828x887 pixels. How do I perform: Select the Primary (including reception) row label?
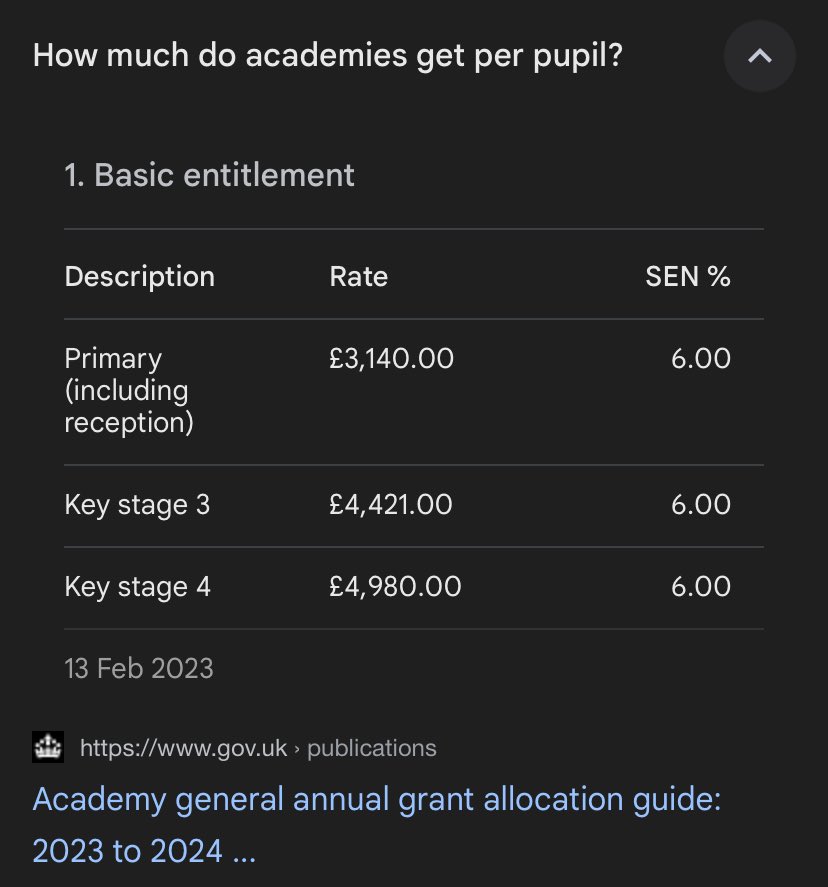[129, 390]
